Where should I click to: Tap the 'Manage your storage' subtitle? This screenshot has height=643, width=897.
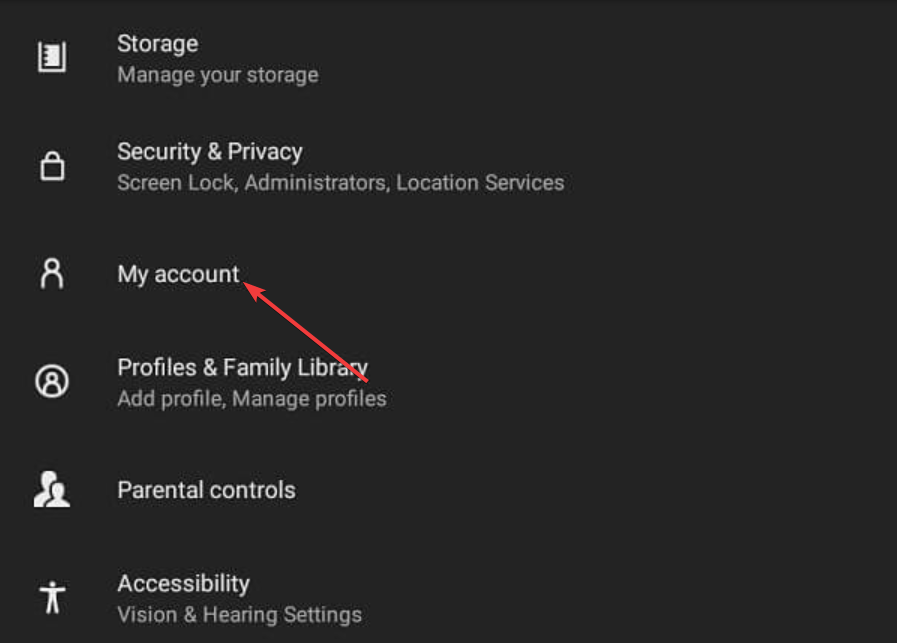(217, 75)
